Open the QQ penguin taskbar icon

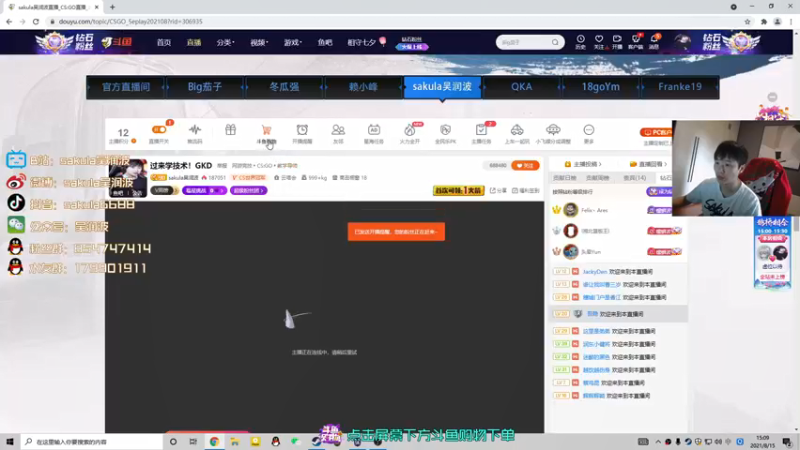276,441
